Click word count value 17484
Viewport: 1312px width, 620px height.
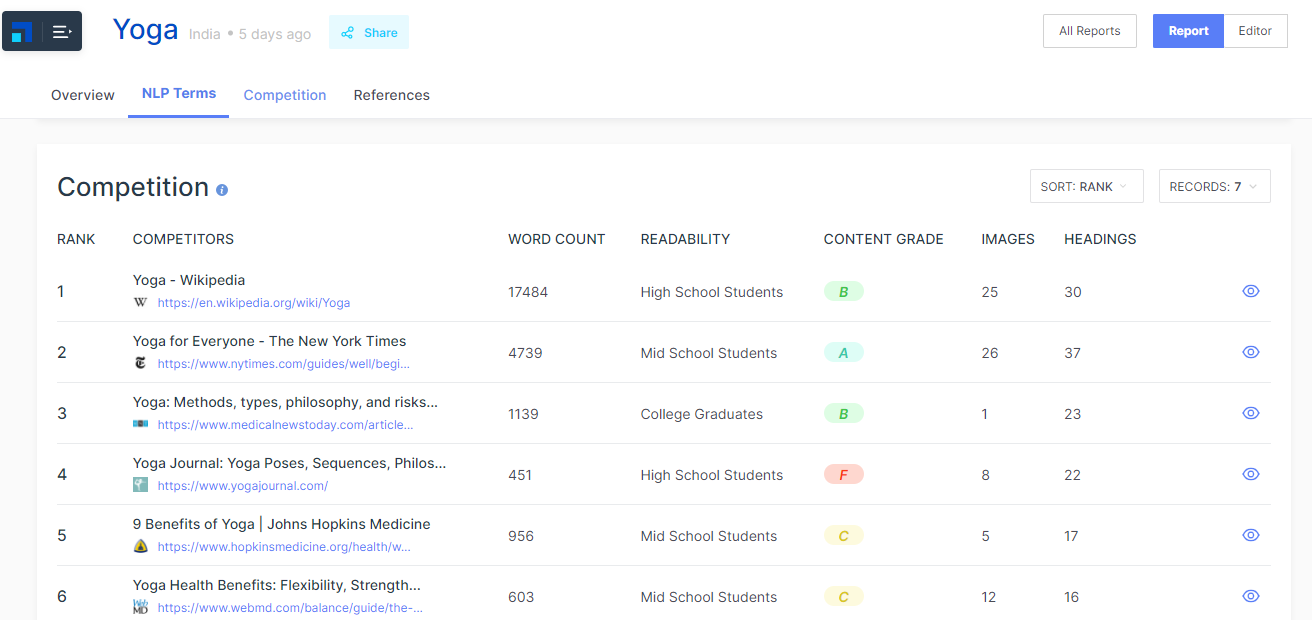[x=528, y=292]
